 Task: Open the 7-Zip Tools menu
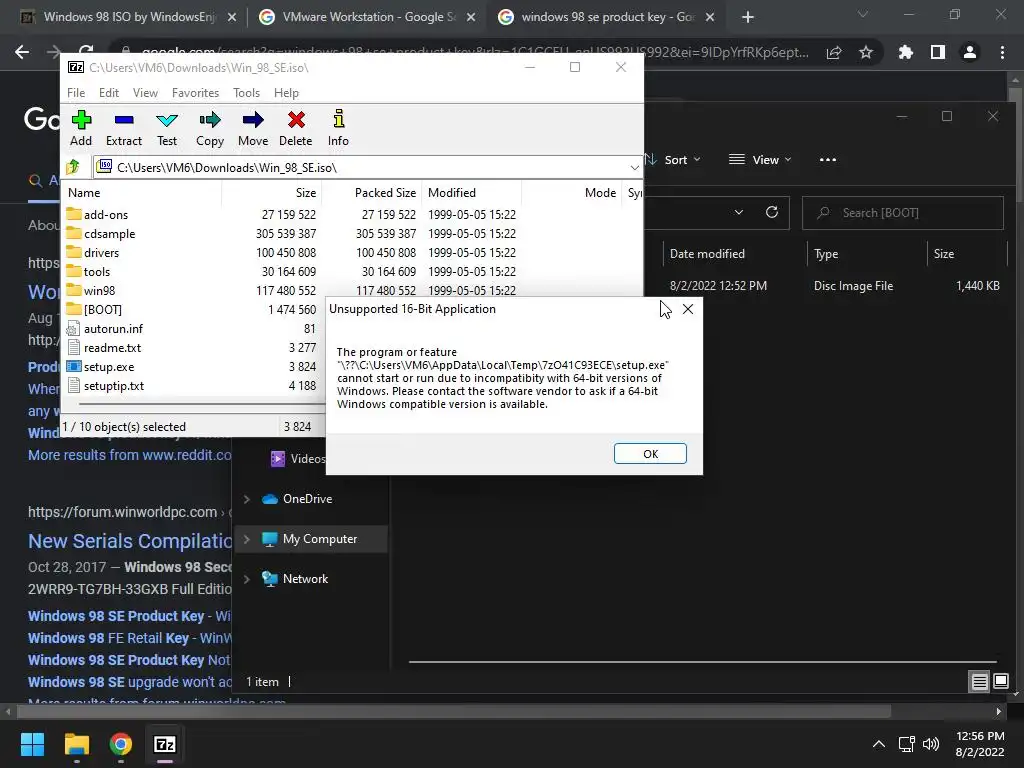246,93
